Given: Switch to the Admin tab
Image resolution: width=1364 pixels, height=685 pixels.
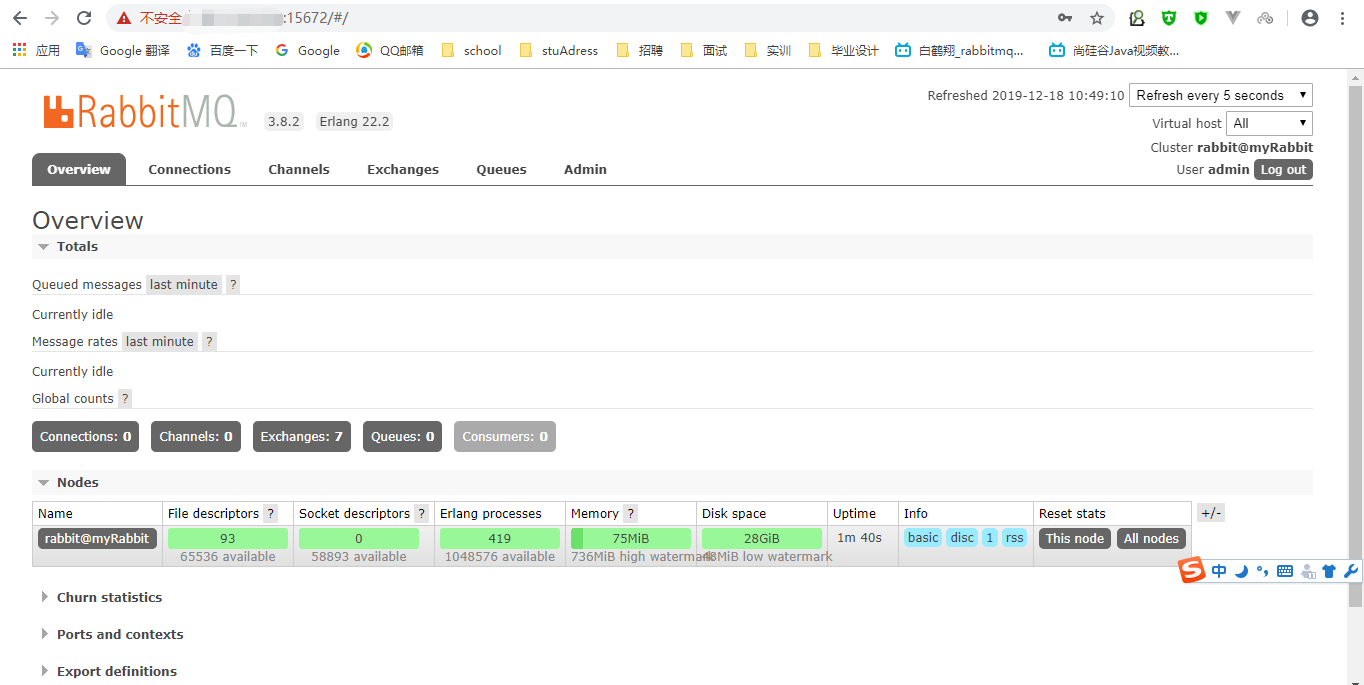Looking at the screenshot, I should click(x=585, y=169).
